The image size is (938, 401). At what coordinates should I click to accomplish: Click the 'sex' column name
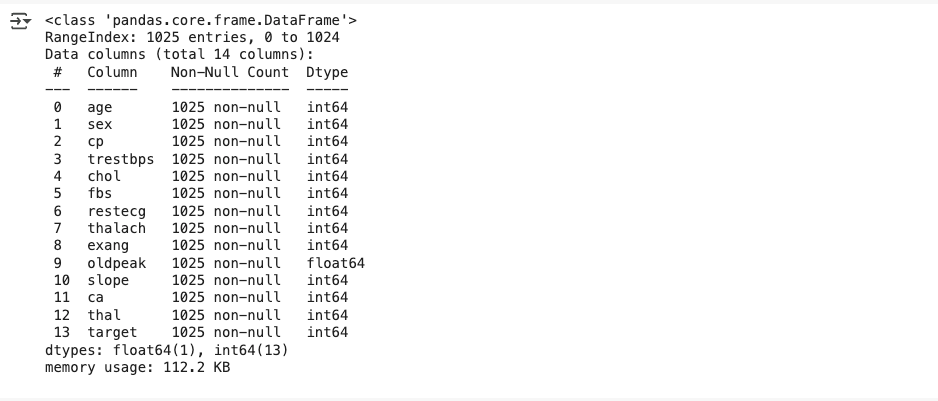(100, 124)
